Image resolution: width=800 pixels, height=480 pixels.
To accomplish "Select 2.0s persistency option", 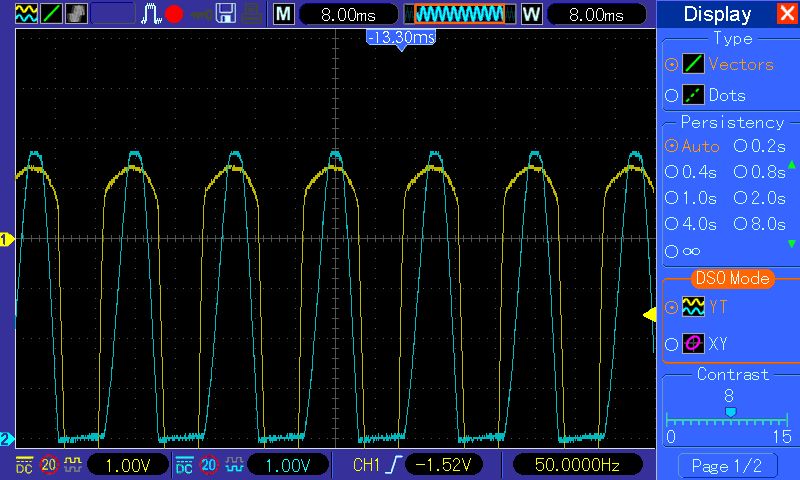I will [x=760, y=198].
